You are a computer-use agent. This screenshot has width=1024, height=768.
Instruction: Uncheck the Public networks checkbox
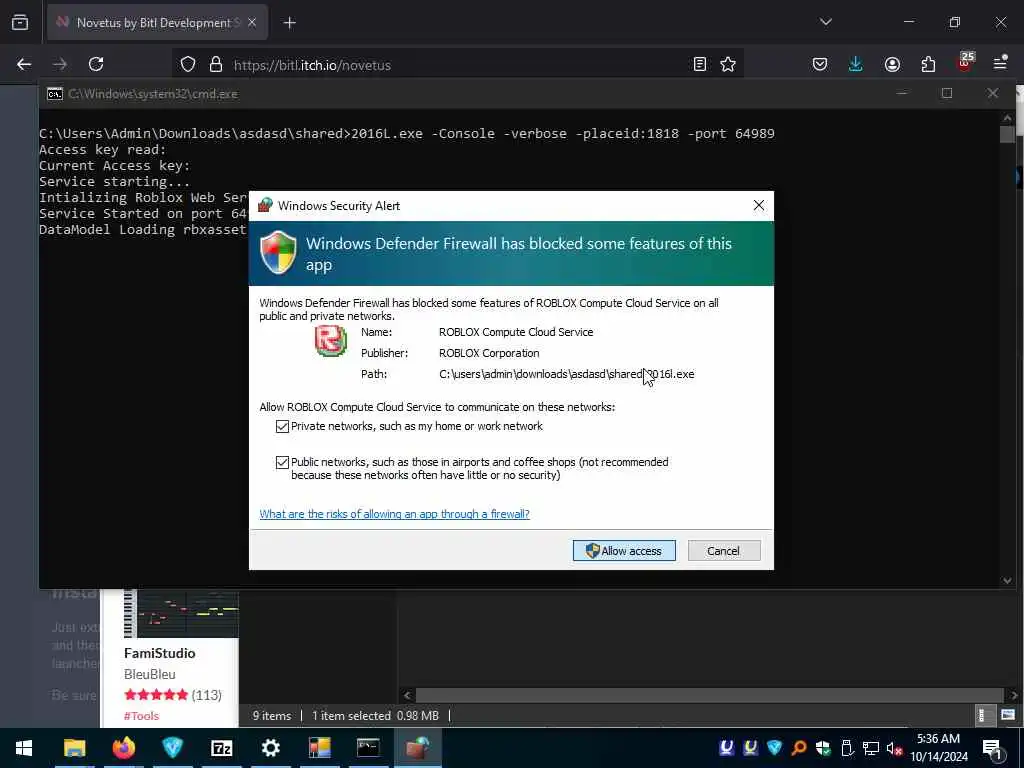282,462
